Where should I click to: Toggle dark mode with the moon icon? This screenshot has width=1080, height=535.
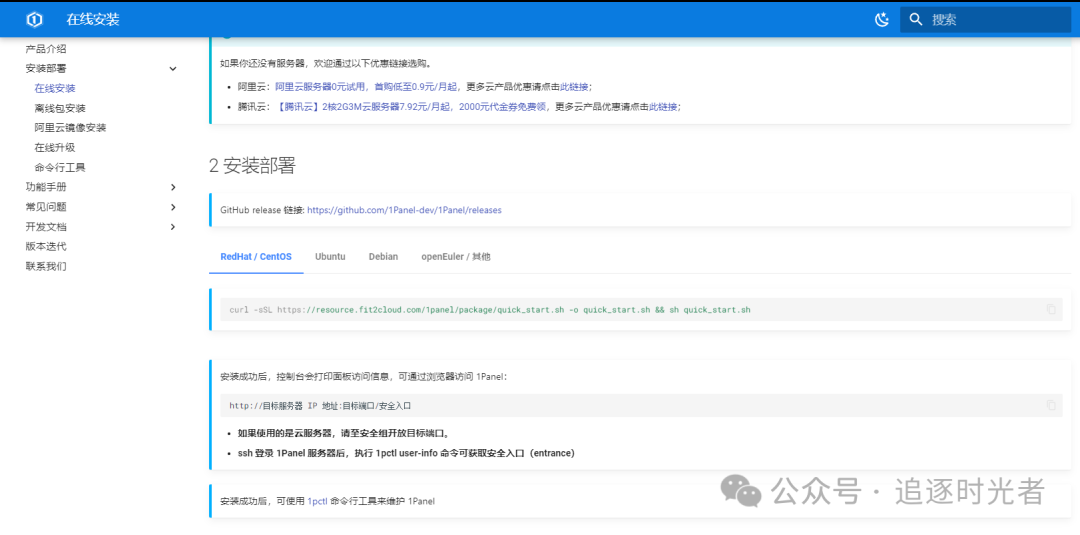(881, 19)
